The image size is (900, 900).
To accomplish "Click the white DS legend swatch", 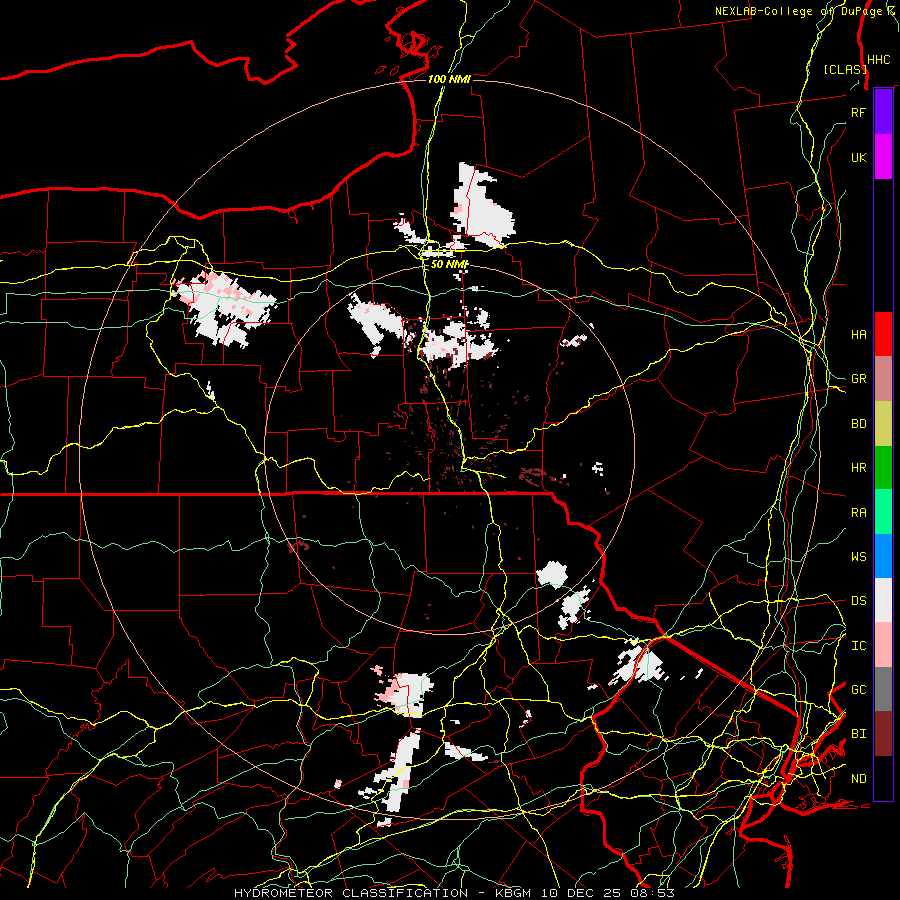I will [883, 600].
